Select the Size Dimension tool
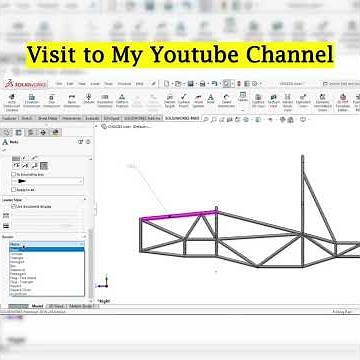 (x=52, y=101)
